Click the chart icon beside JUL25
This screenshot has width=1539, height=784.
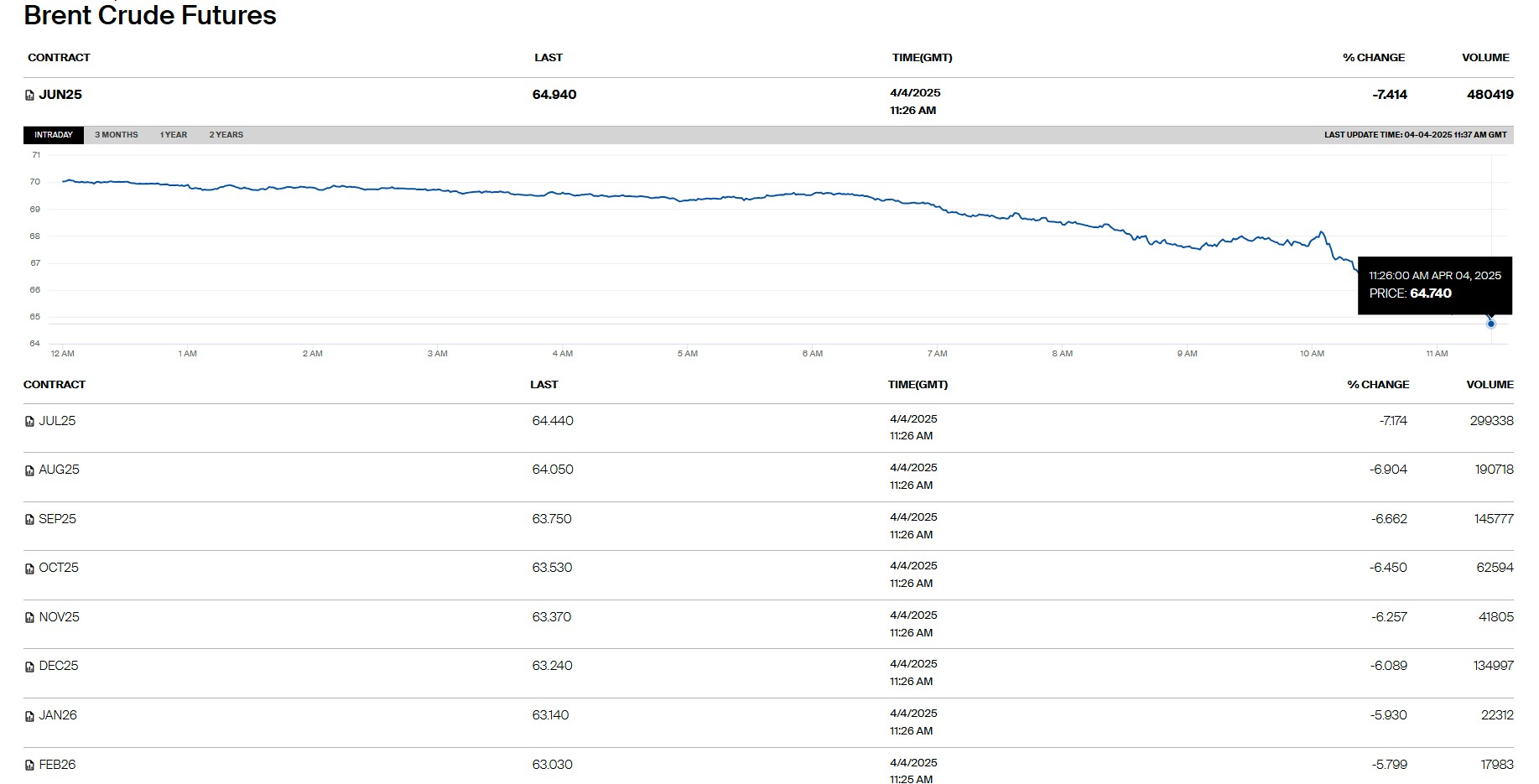pyautogui.click(x=29, y=422)
